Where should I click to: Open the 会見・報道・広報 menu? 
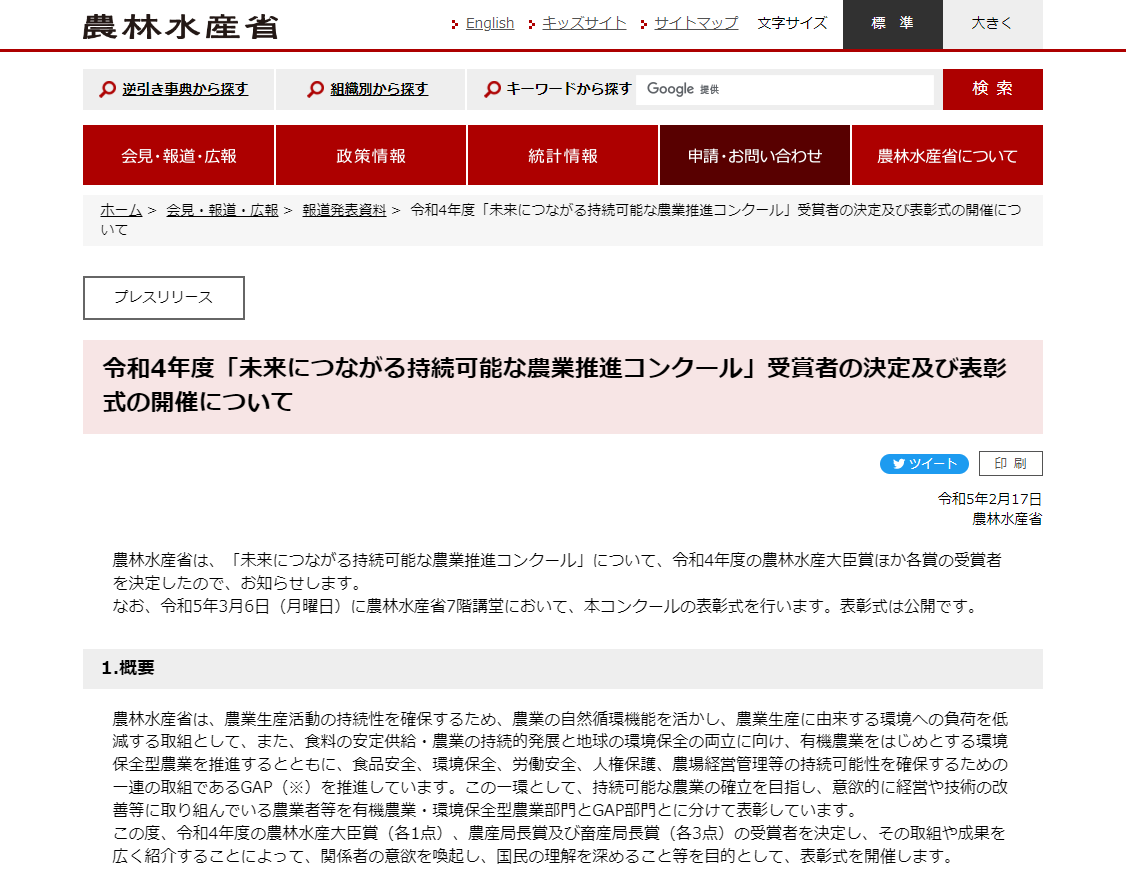(179, 156)
